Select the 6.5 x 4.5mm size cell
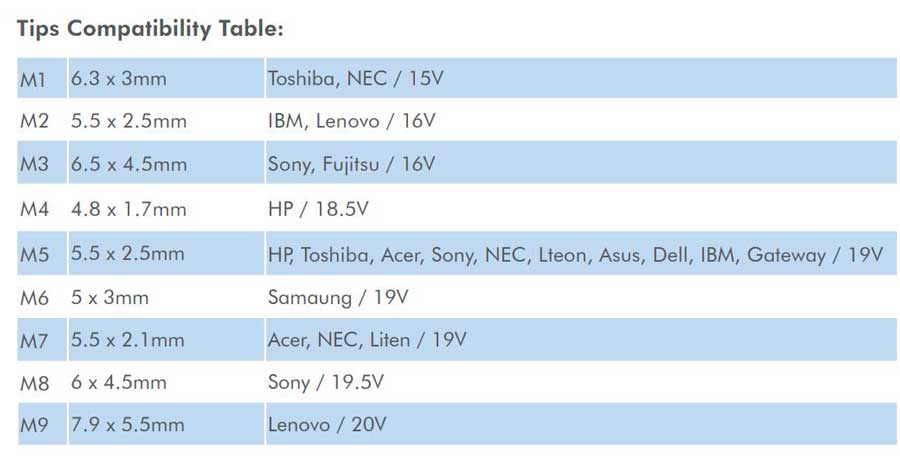The image size is (900, 459). tap(166, 163)
